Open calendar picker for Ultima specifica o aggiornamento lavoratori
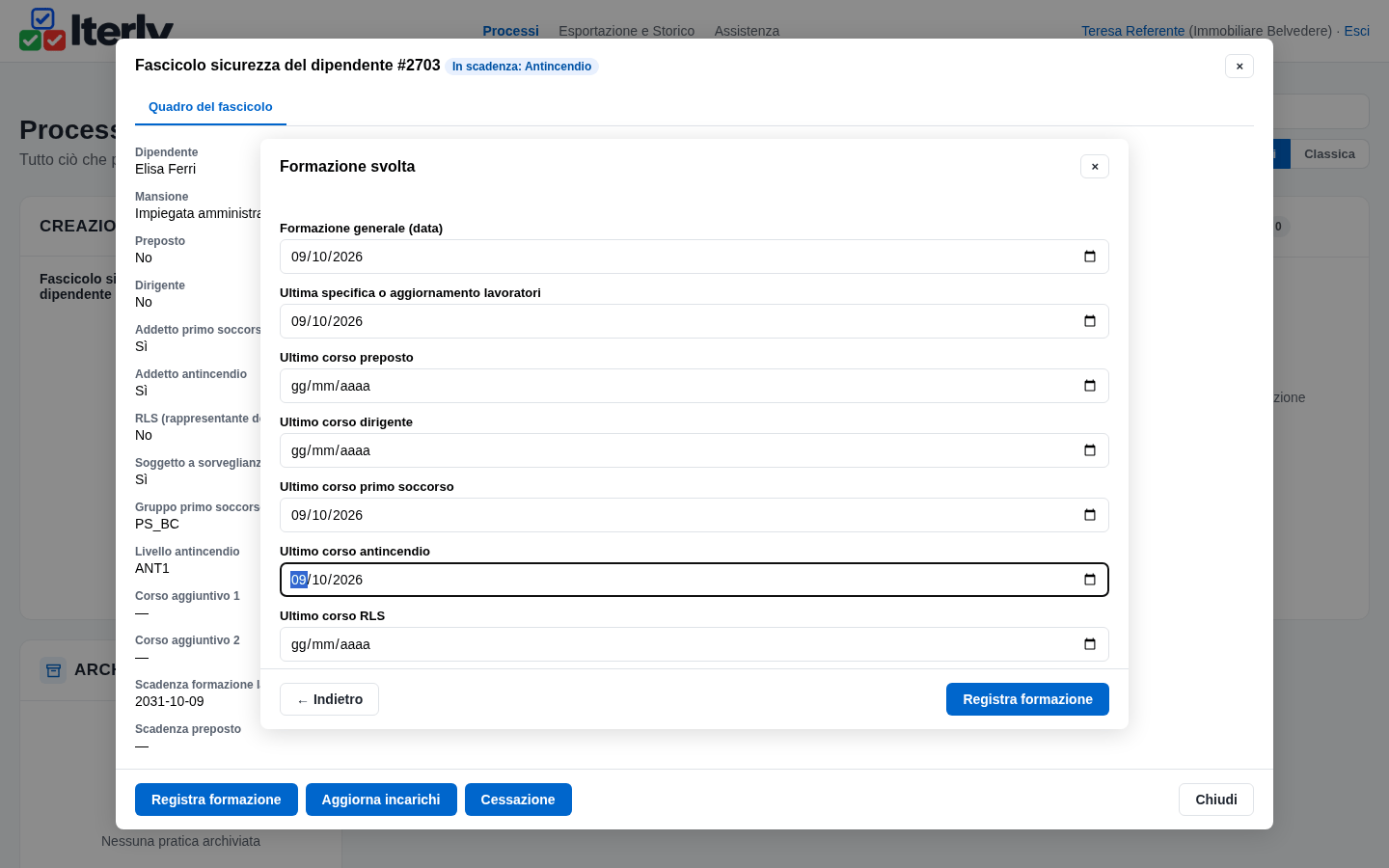The image size is (1389, 868). (x=1090, y=321)
